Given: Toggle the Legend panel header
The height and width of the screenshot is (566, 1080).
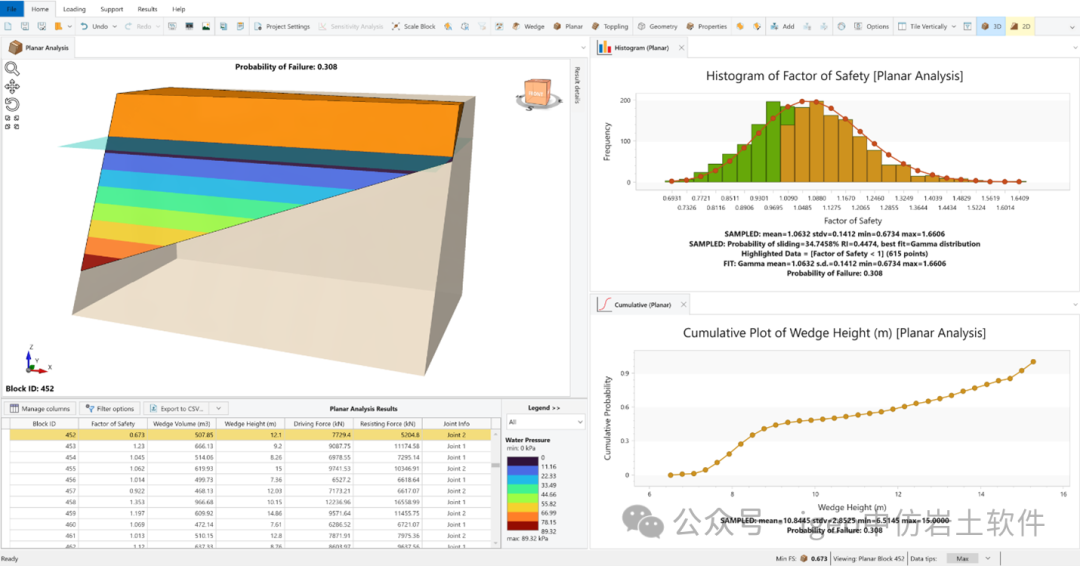Looking at the screenshot, I should 544,408.
